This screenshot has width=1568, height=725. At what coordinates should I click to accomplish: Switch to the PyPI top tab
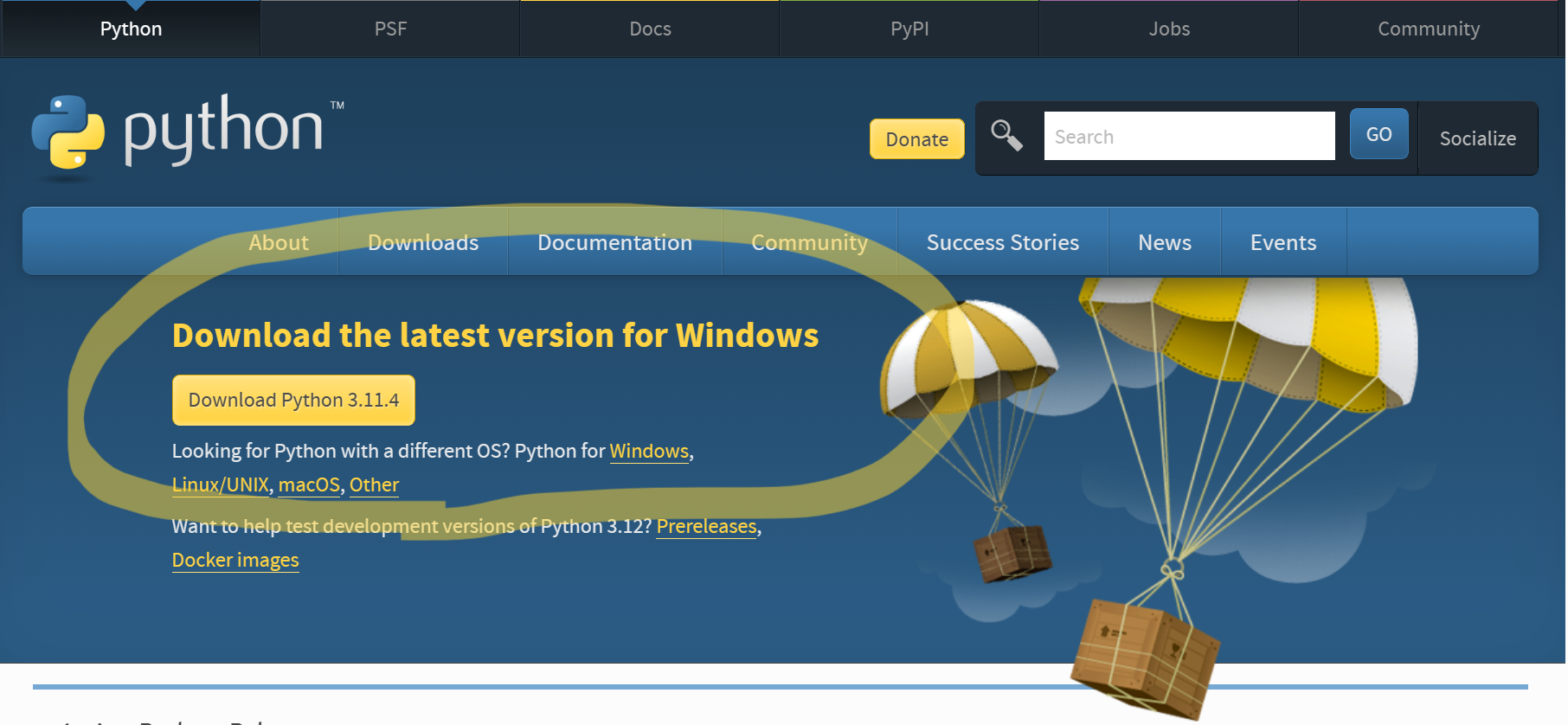point(909,29)
